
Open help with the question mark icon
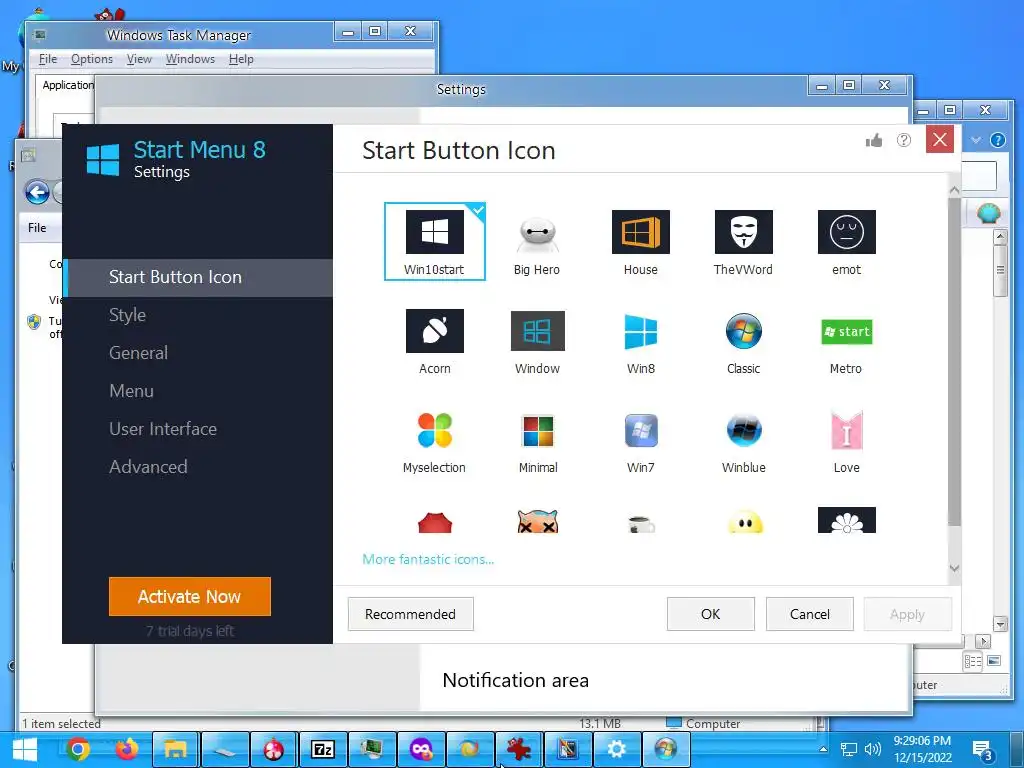pyautogui.click(x=904, y=140)
